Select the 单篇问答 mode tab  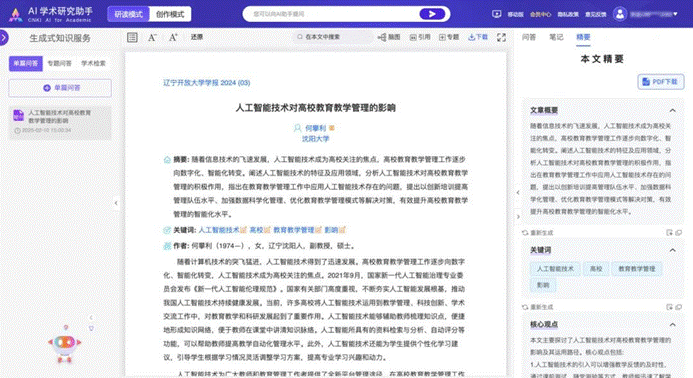[x=26, y=63]
